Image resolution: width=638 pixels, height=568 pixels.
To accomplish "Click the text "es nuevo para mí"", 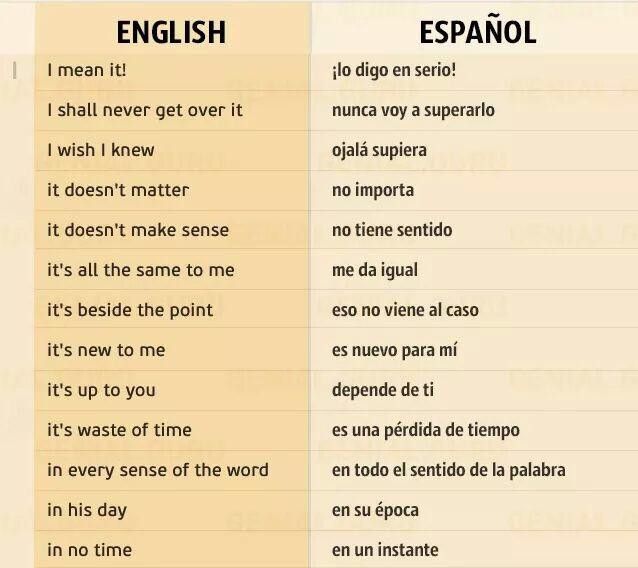I will tap(395, 350).
